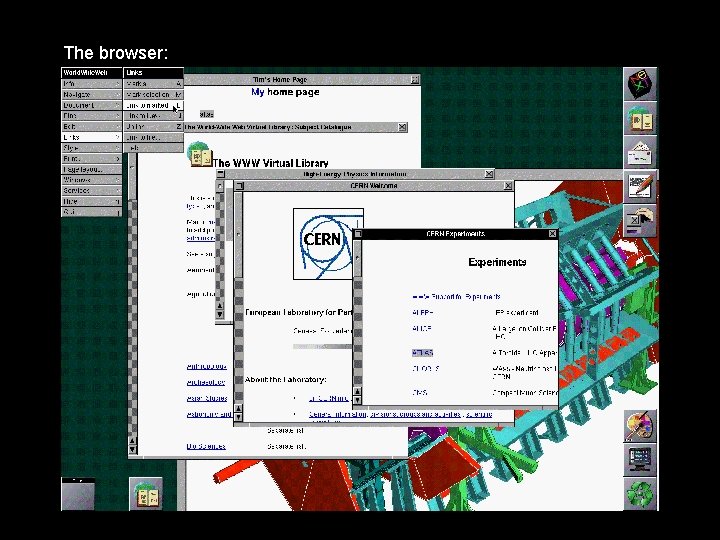
Task: Click the hand-with-window icon in the dock
Action: (640, 220)
